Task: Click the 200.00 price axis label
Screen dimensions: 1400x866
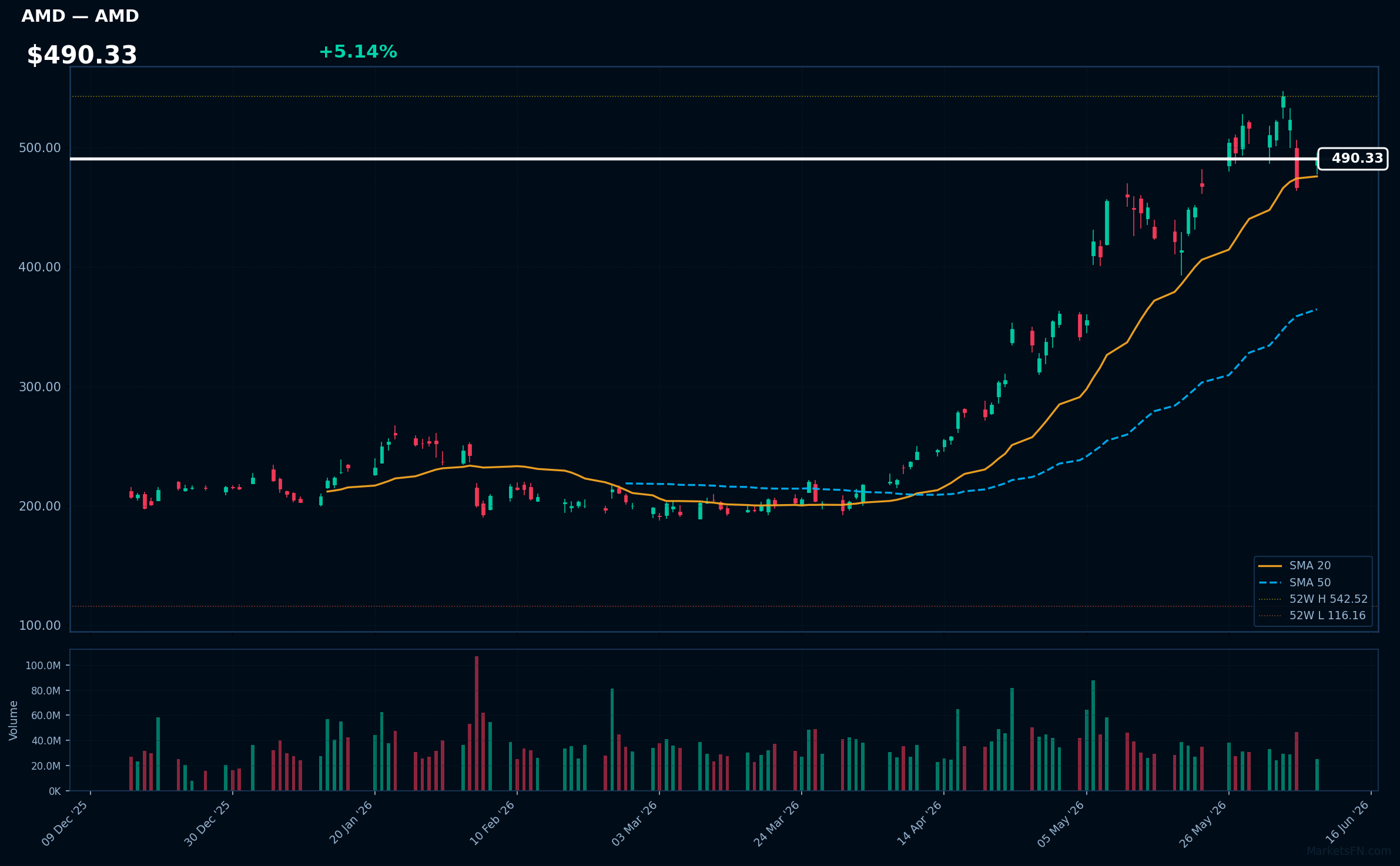Action: click(x=40, y=506)
